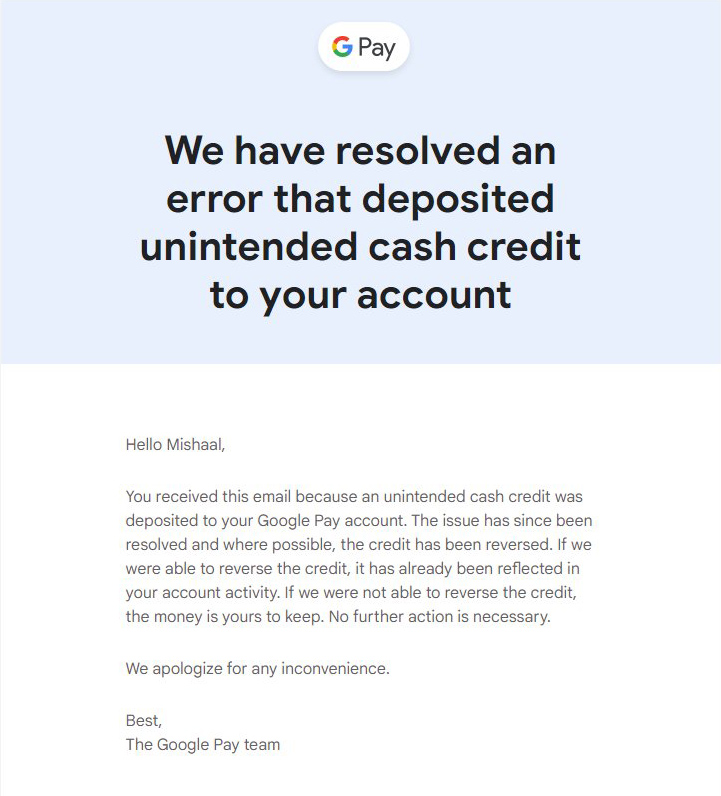
Task: Click the headline line 'error that deposited'
Action: click(360, 199)
